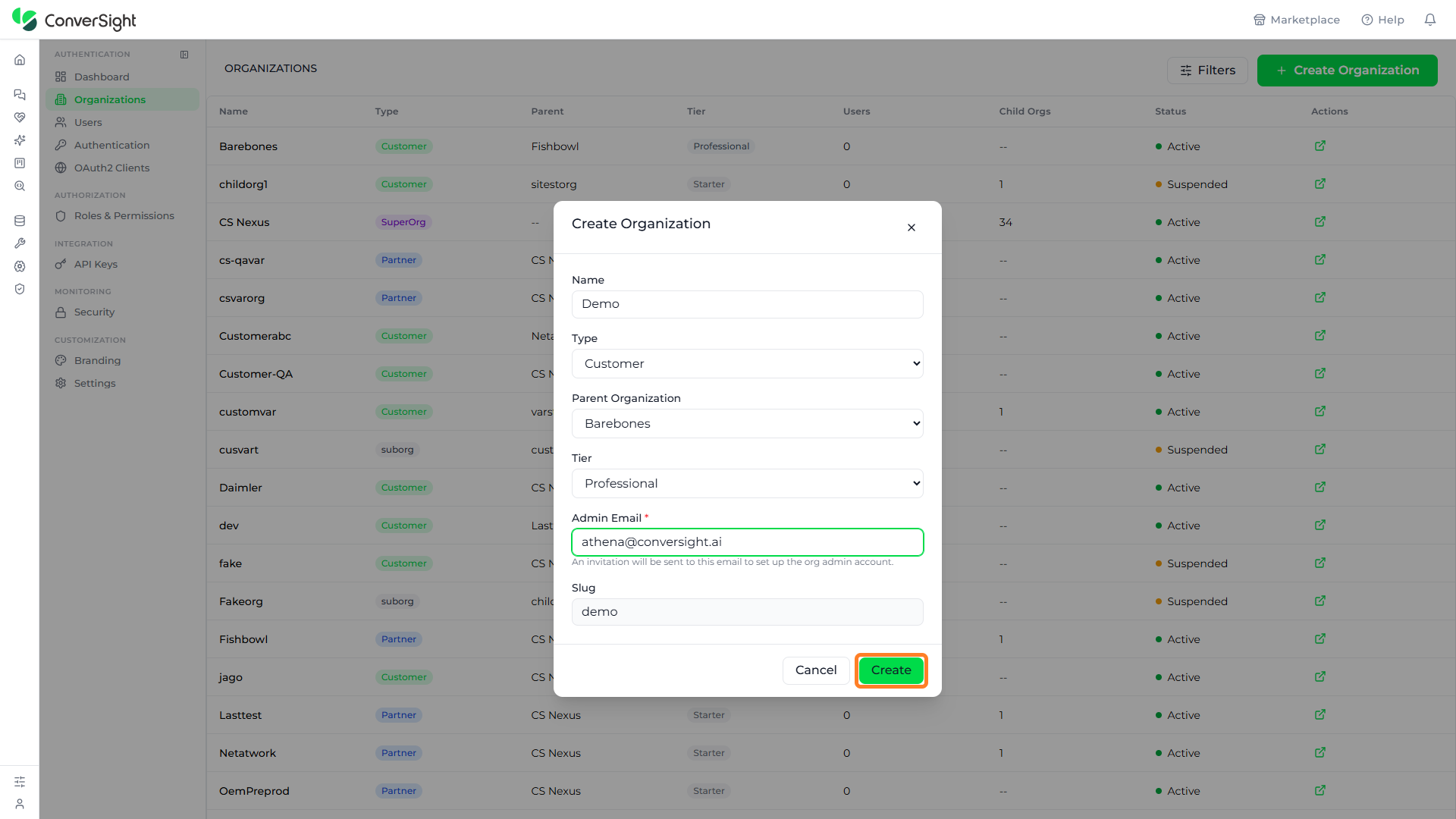Click Netatwork organization name
1456x819 pixels.
[x=247, y=753]
